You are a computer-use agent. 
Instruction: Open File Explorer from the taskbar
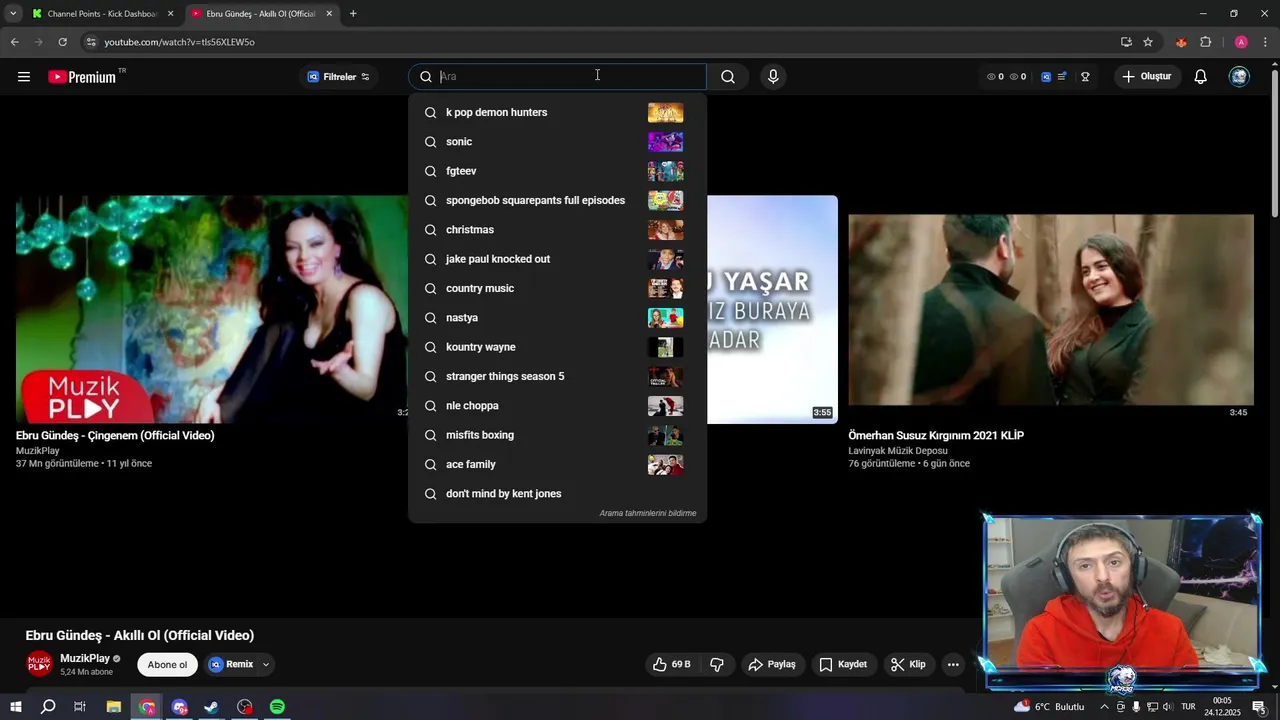[114, 707]
